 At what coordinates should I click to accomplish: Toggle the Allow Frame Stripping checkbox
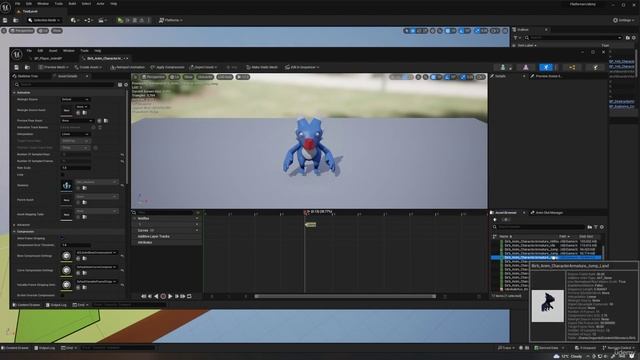click(x=62, y=238)
